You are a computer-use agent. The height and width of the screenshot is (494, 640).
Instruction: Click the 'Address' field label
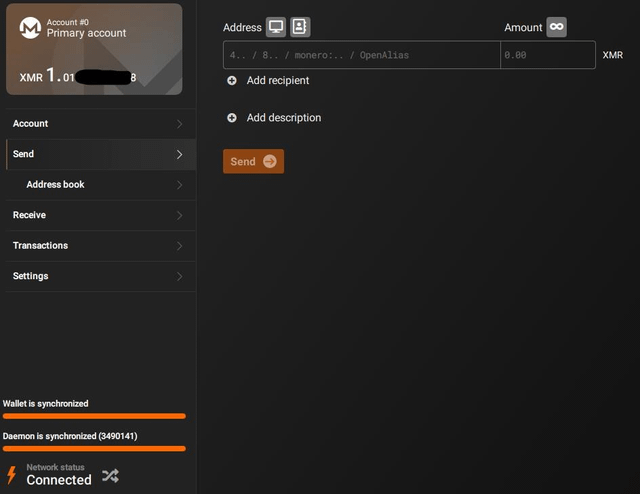point(242,27)
